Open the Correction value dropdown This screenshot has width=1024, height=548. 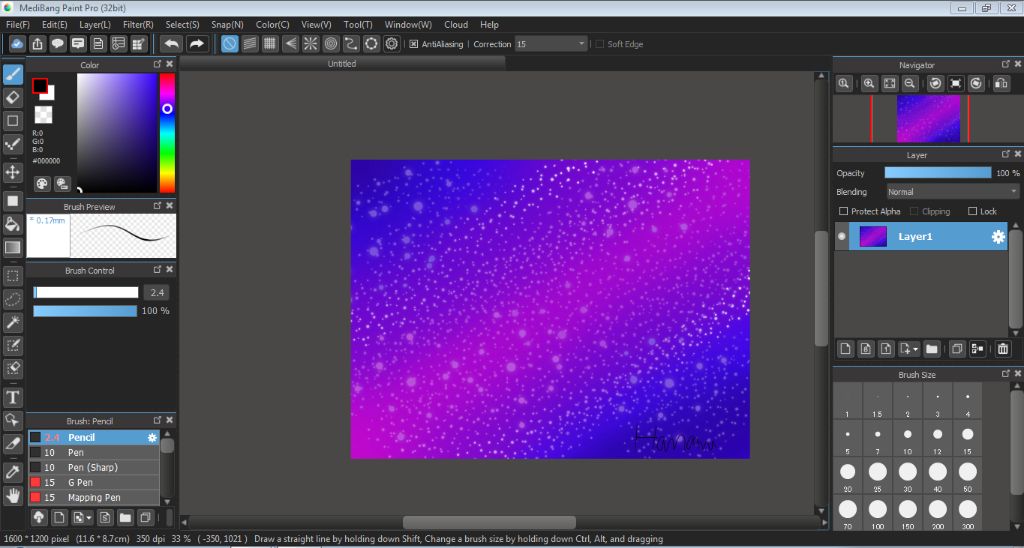581,44
